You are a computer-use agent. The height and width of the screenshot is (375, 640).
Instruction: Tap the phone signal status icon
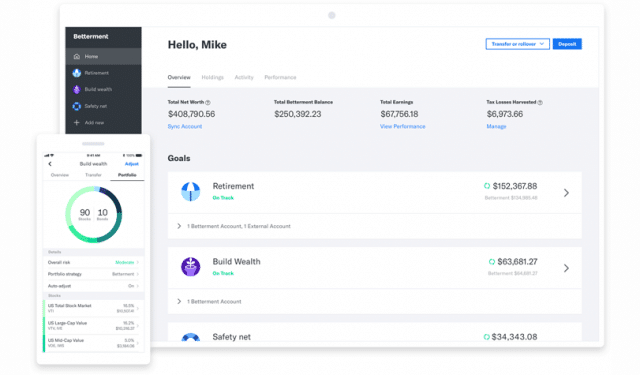[x=47, y=155]
